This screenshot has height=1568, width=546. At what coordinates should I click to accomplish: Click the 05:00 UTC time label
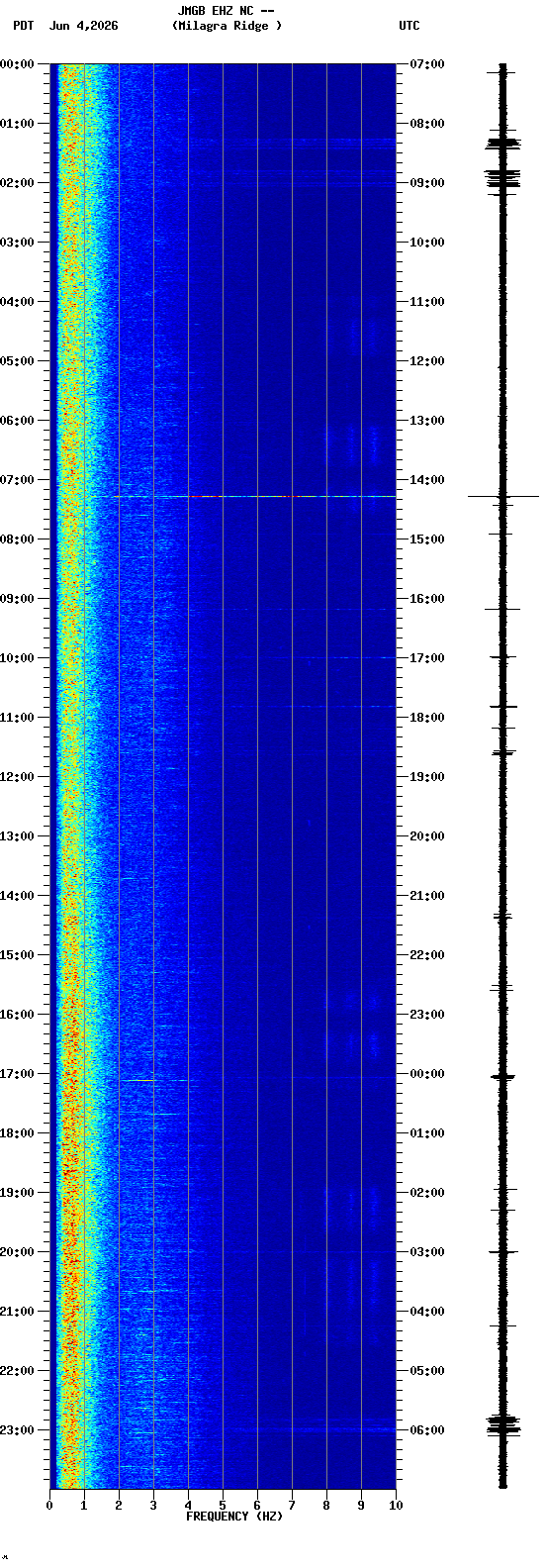tap(427, 1371)
